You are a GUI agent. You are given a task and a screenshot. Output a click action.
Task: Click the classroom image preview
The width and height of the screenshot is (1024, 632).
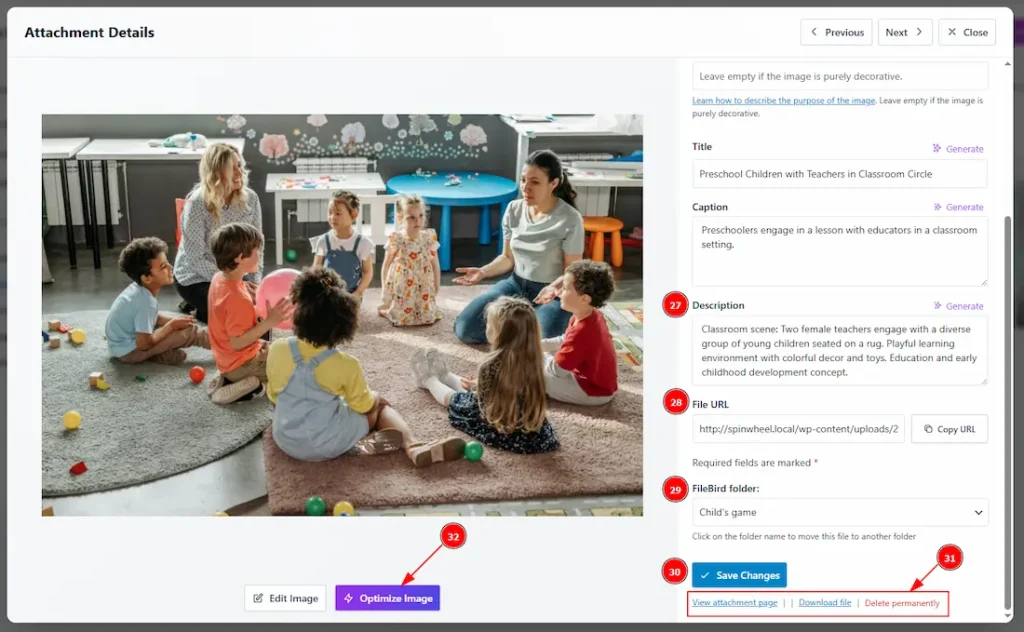point(342,315)
